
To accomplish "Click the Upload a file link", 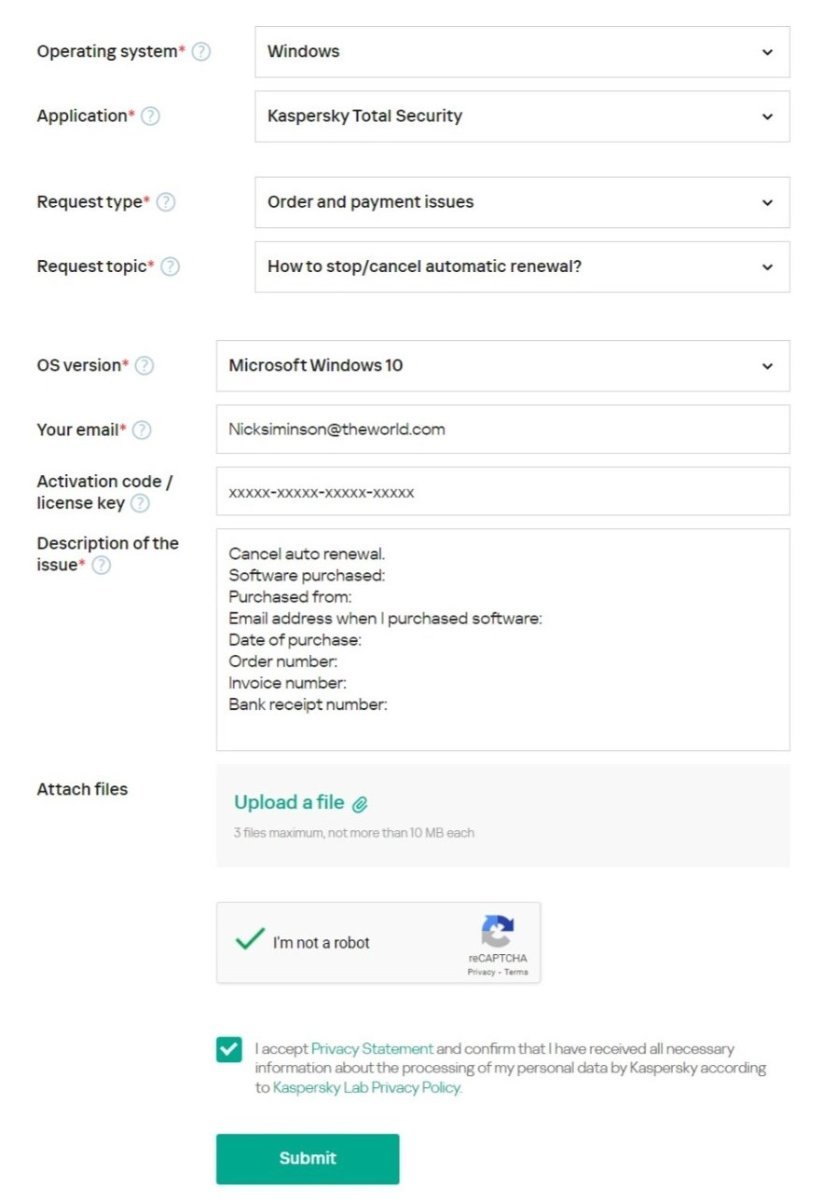I will [x=289, y=802].
